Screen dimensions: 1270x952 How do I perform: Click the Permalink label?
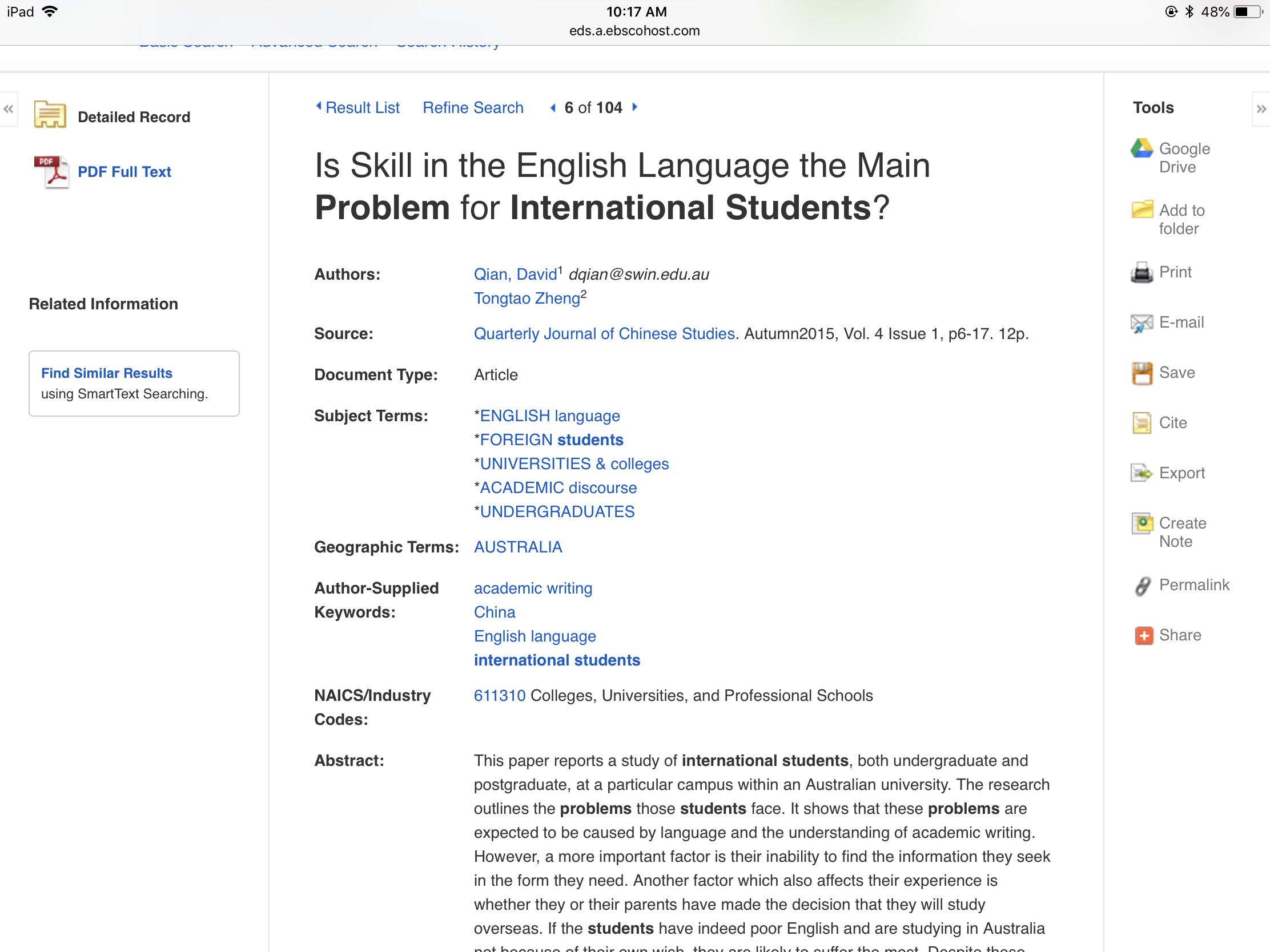(x=1193, y=586)
